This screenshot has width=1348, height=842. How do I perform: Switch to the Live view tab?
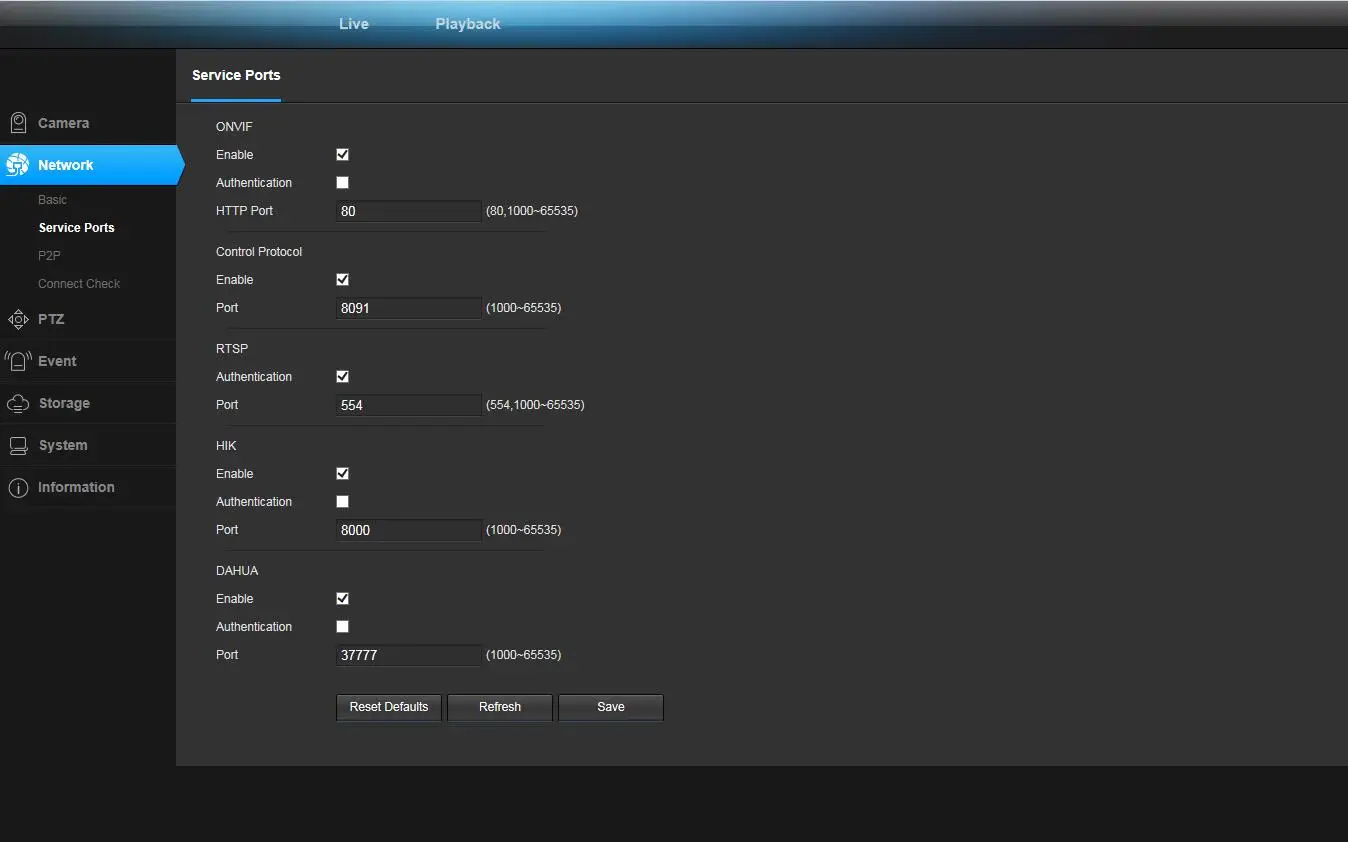[x=354, y=24]
